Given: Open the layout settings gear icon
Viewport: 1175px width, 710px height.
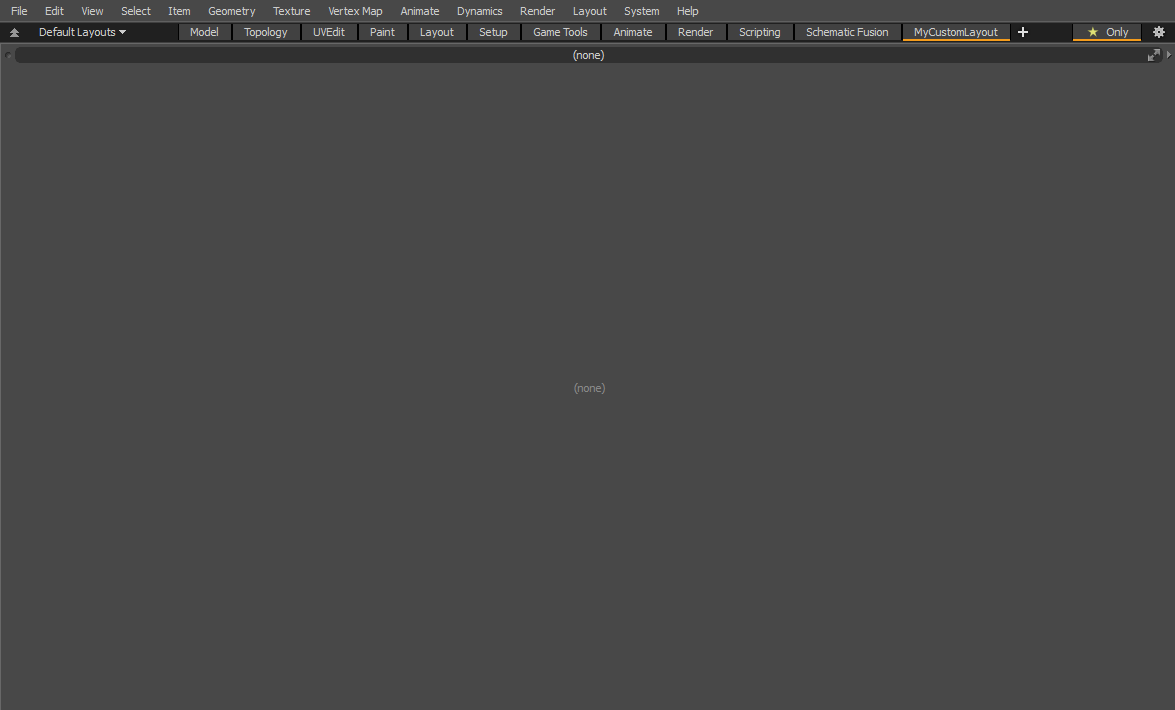Looking at the screenshot, I should [x=1158, y=32].
